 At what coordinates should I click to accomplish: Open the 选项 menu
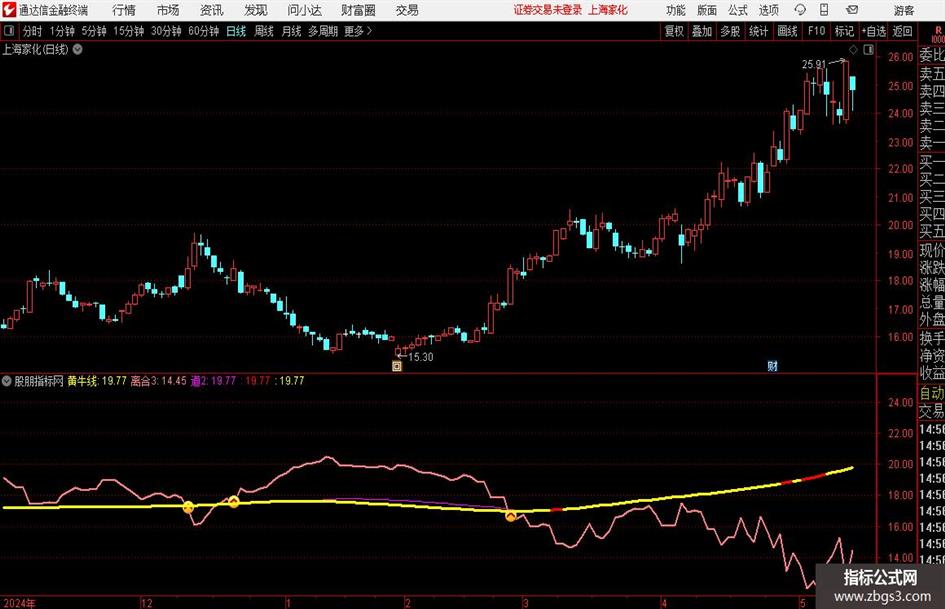pyautogui.click(x=768, y=10)
